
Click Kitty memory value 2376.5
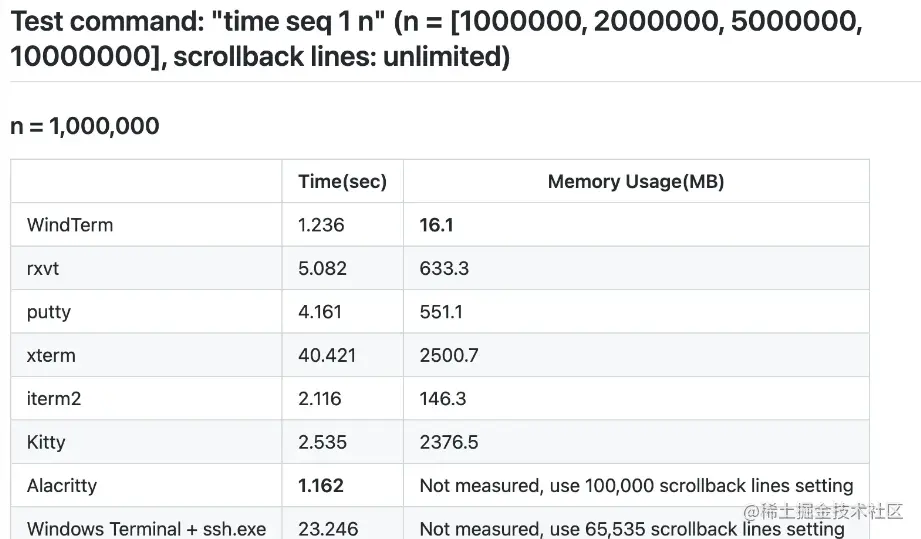tap(449, 442)
